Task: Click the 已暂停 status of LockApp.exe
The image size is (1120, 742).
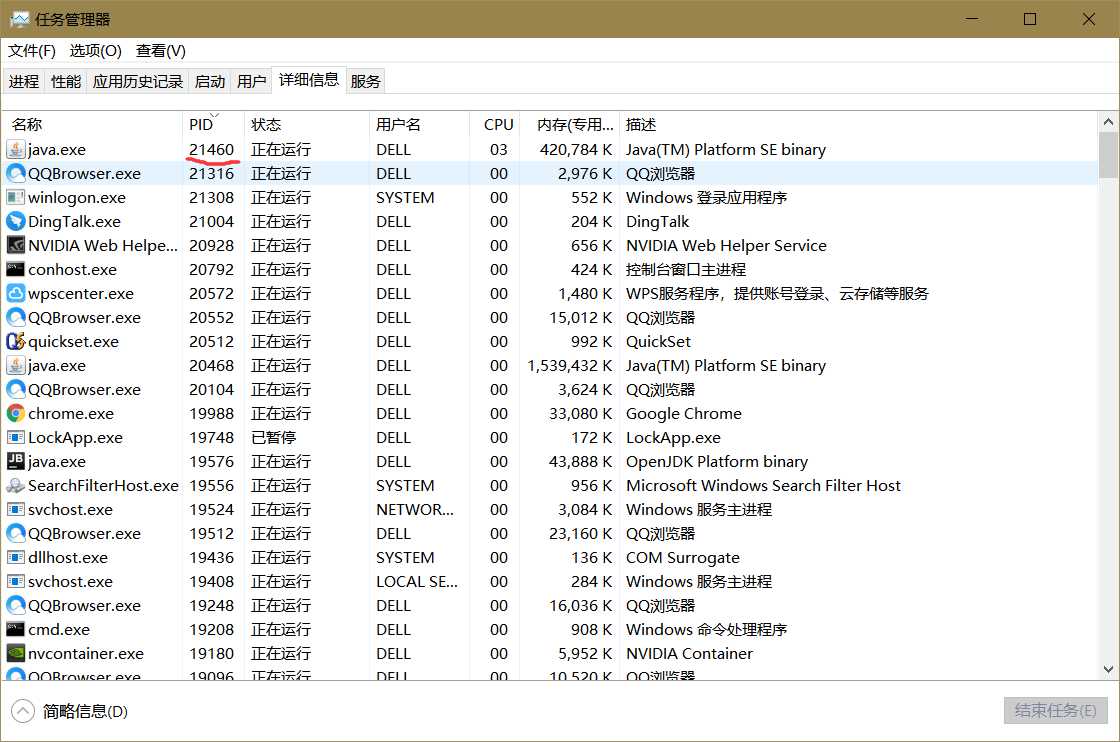Action: tap(274, 437)
